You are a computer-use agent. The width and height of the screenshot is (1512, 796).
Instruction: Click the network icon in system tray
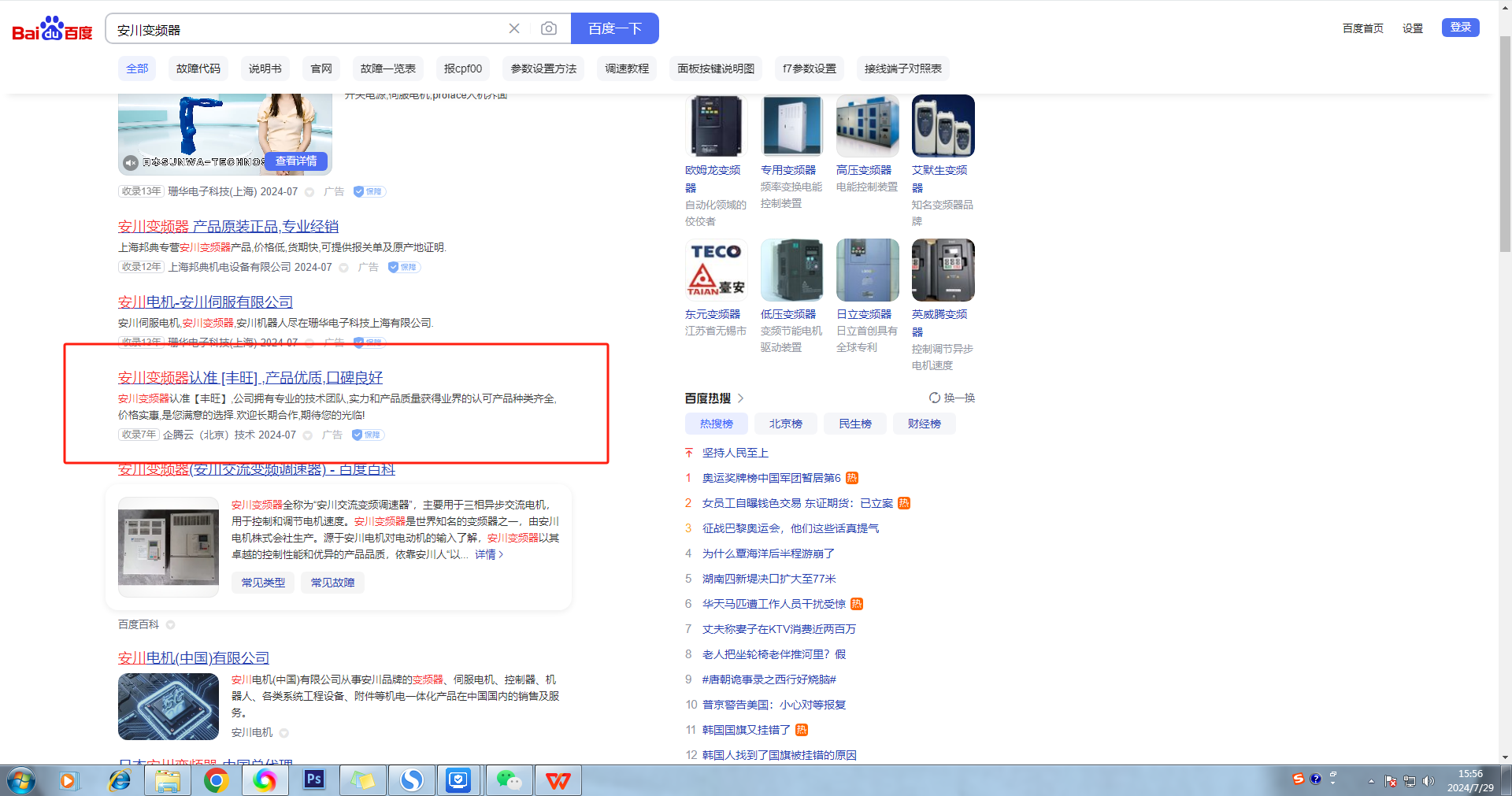(x=1410, y=781)
